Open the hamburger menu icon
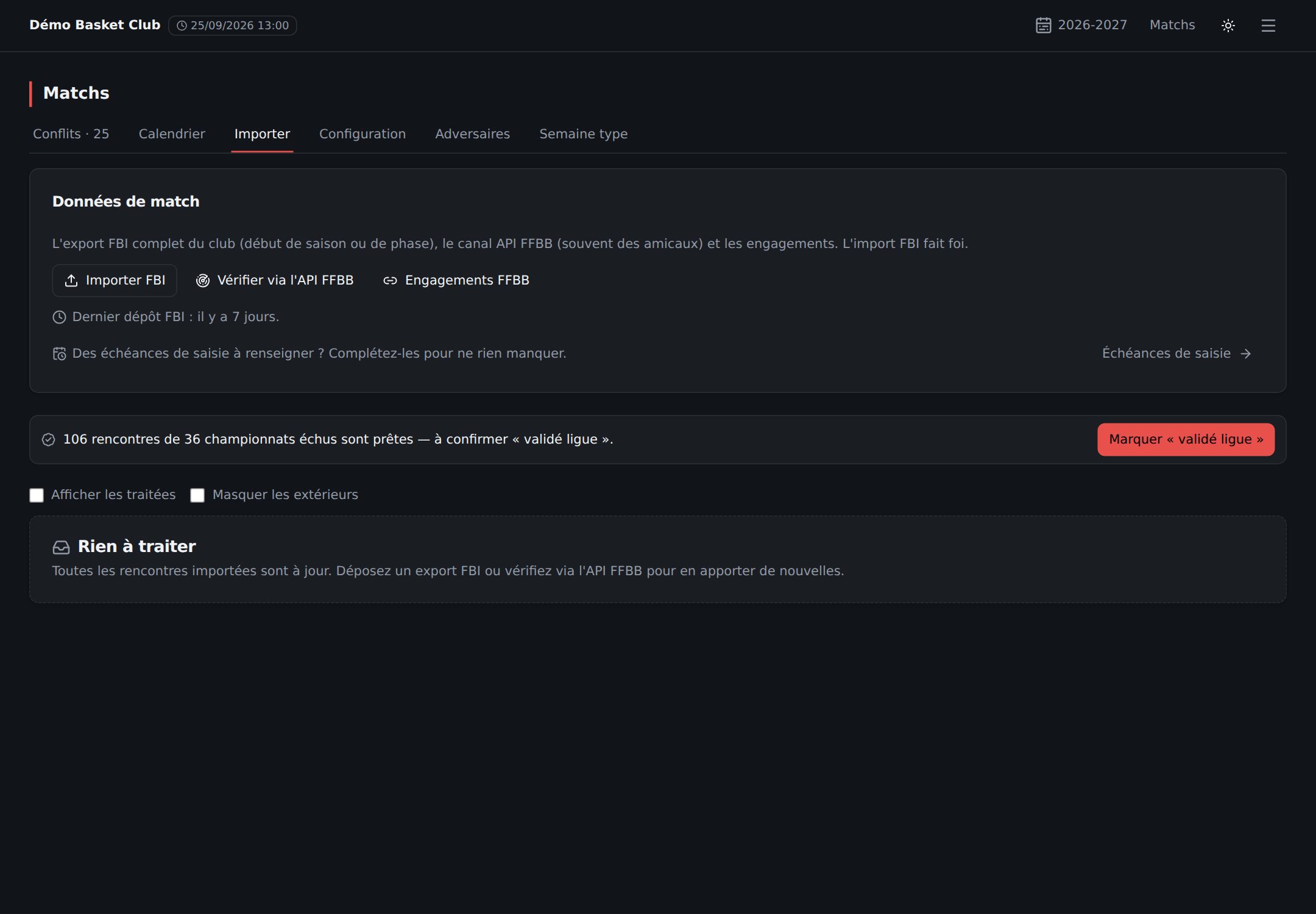Viewport: 1316px width, 914px height. click(1268, 26)
